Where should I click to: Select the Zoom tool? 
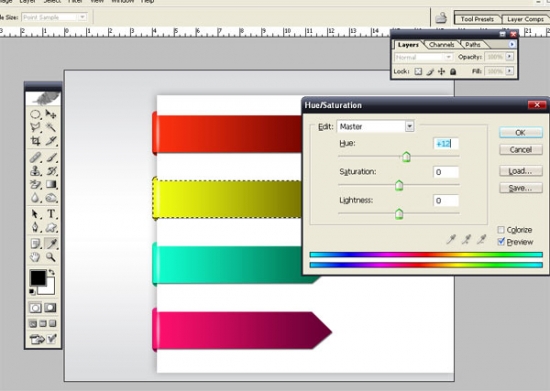(51, 257)
